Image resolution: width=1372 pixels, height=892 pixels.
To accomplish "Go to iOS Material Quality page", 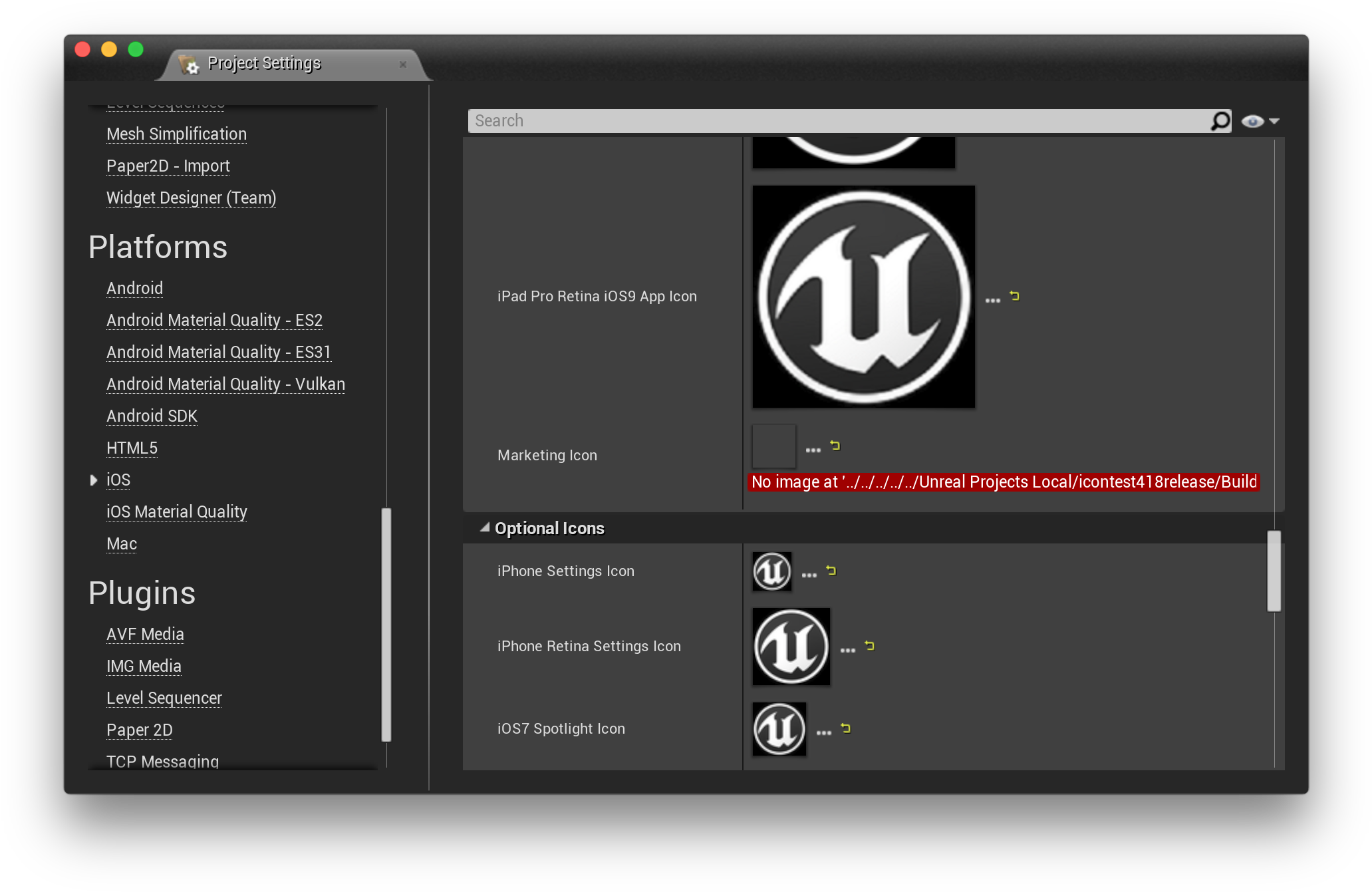I will (176, 512).
